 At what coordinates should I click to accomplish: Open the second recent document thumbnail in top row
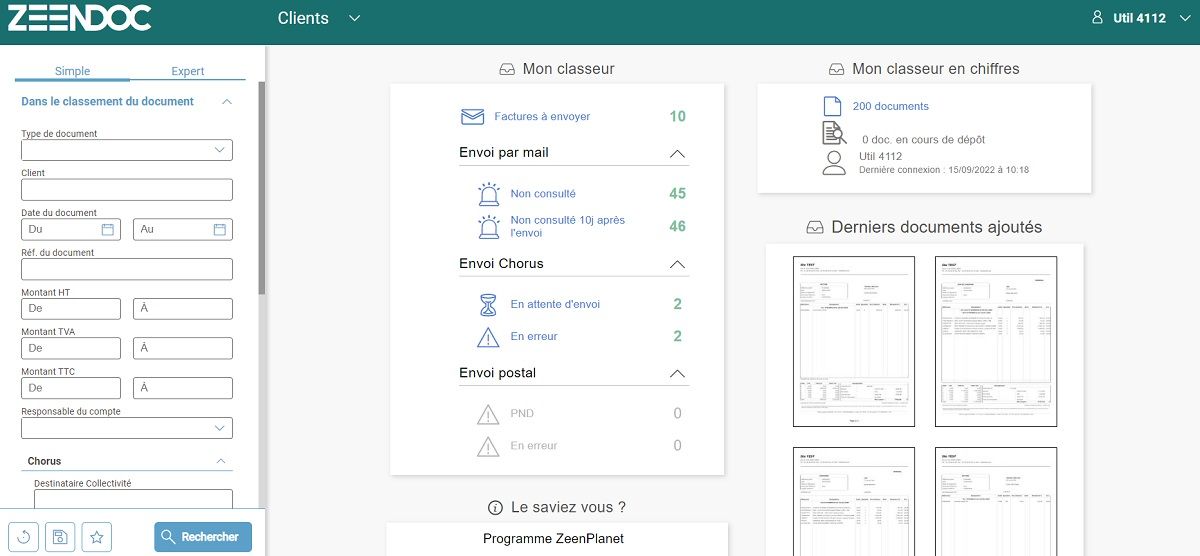click(x=996, y=341)
